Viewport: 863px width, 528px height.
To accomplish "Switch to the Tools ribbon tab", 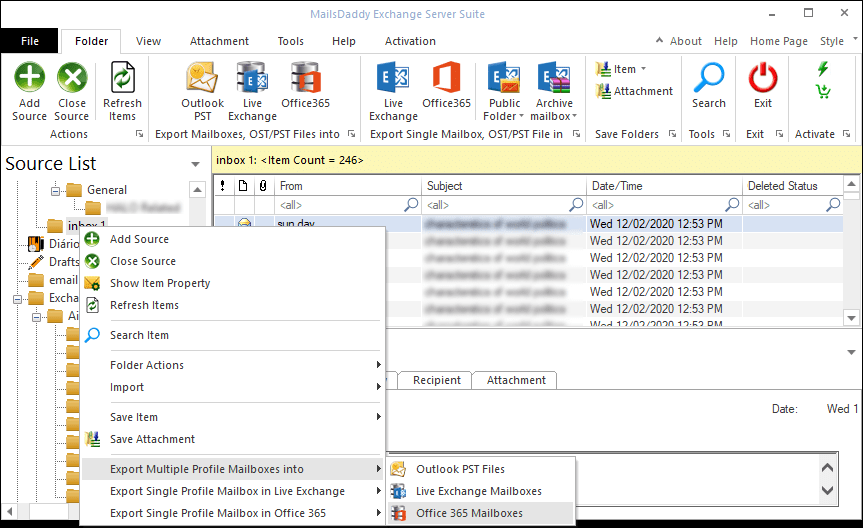I will point(290,41).
